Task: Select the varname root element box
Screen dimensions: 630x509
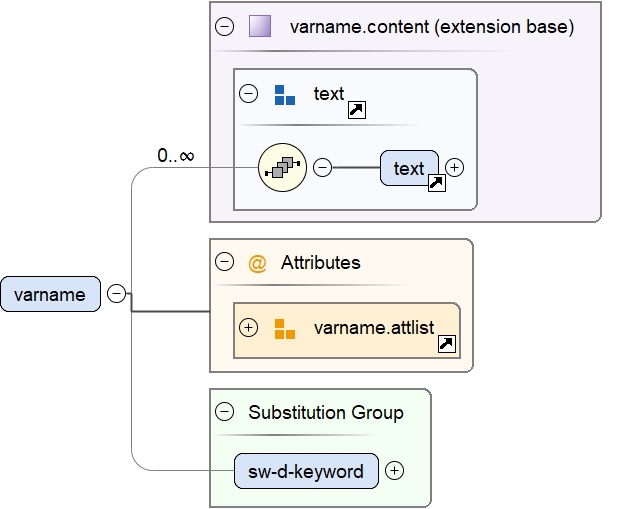Action: coord(51,295)
